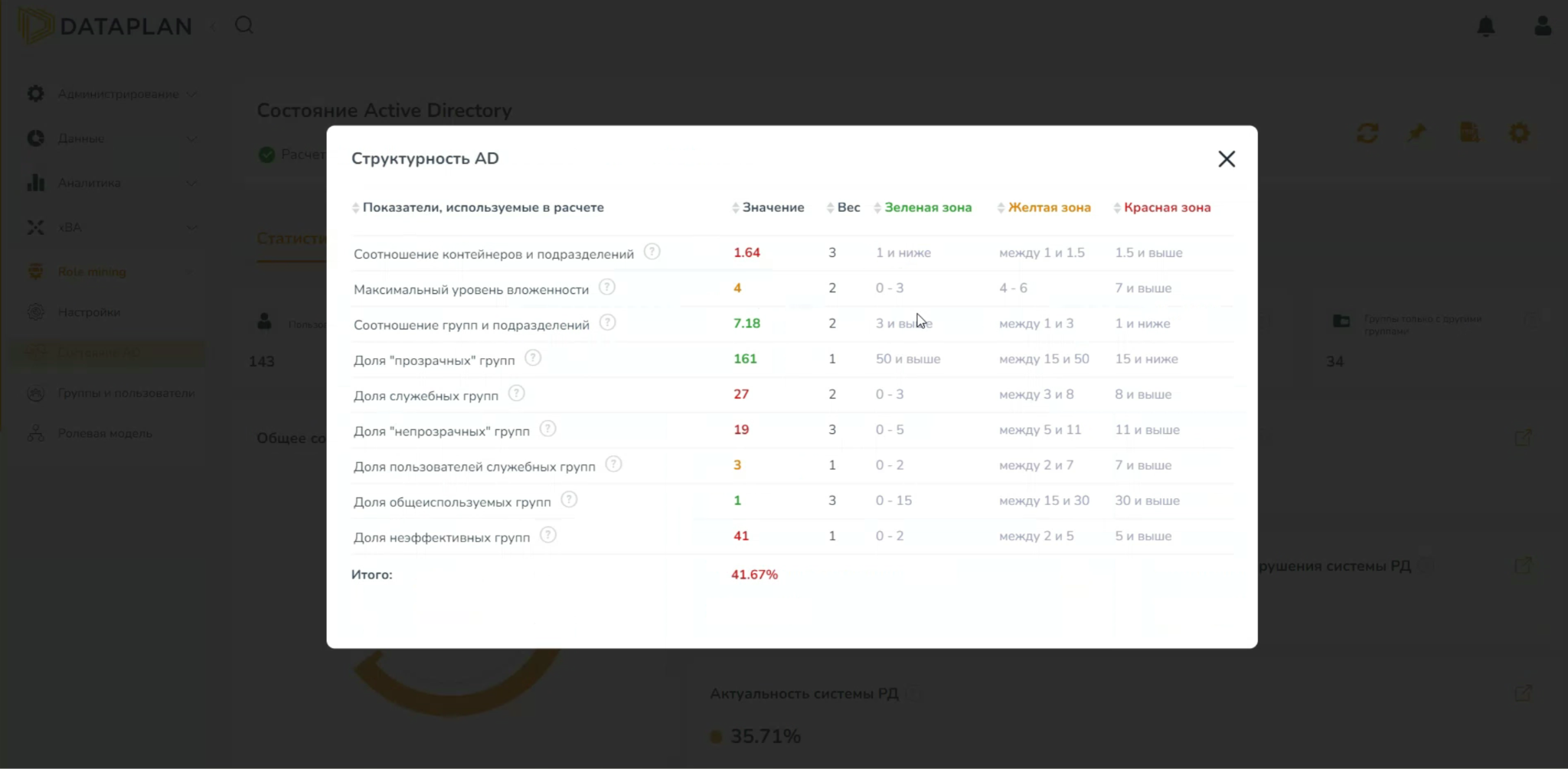Open help for Доля общеиспользуемых групп
This screenshot has height=769, width=1568.
click(x=569, y=500)
